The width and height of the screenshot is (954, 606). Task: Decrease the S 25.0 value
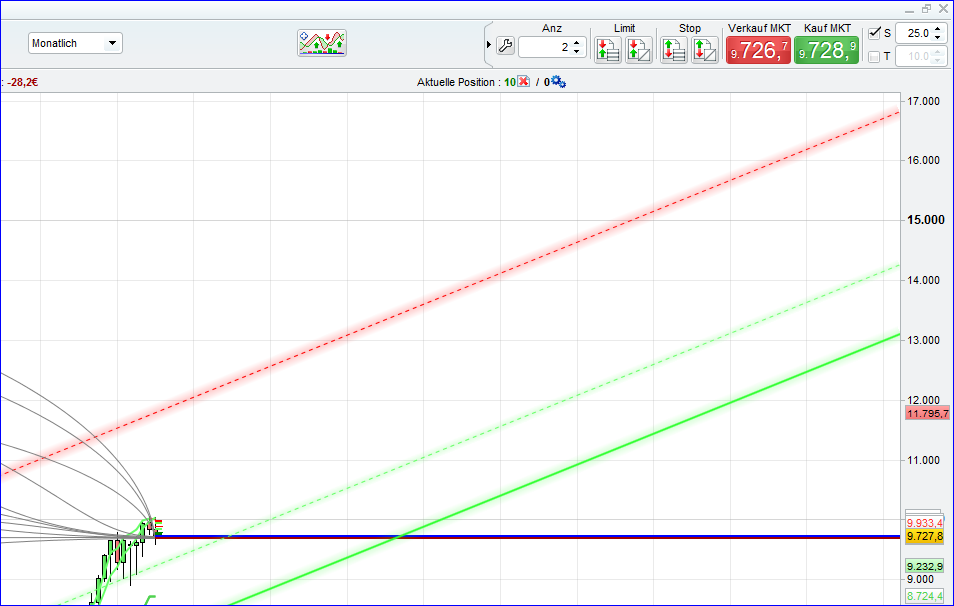pos(938,38)
